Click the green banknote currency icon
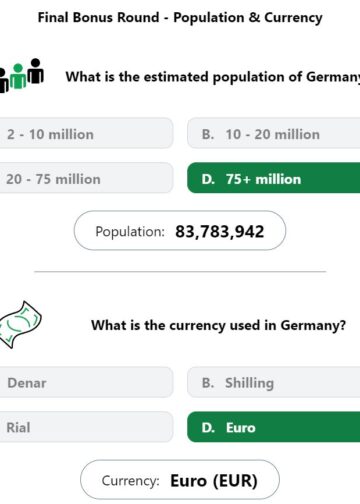 pos(21,325)
